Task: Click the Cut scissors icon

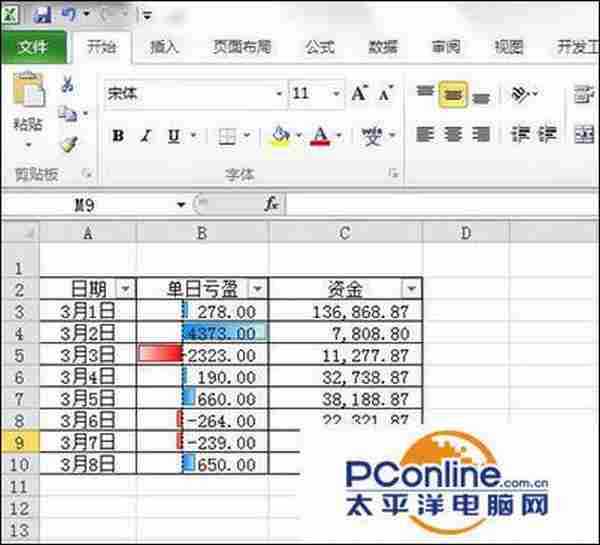Action: 68,86
